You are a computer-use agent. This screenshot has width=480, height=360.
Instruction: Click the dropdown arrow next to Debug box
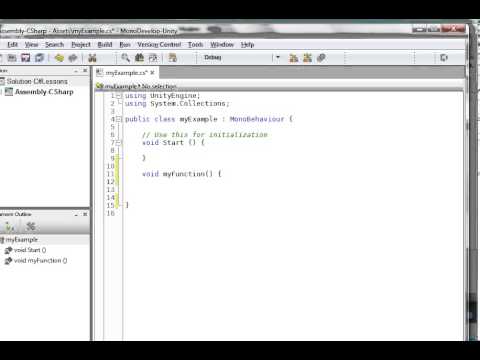[278, 58]
